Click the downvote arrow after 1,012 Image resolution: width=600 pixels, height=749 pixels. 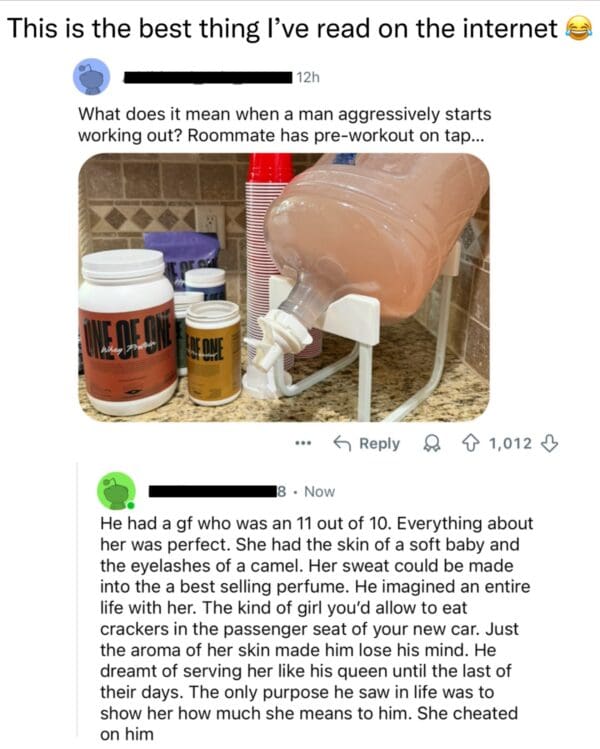point(549,444)
